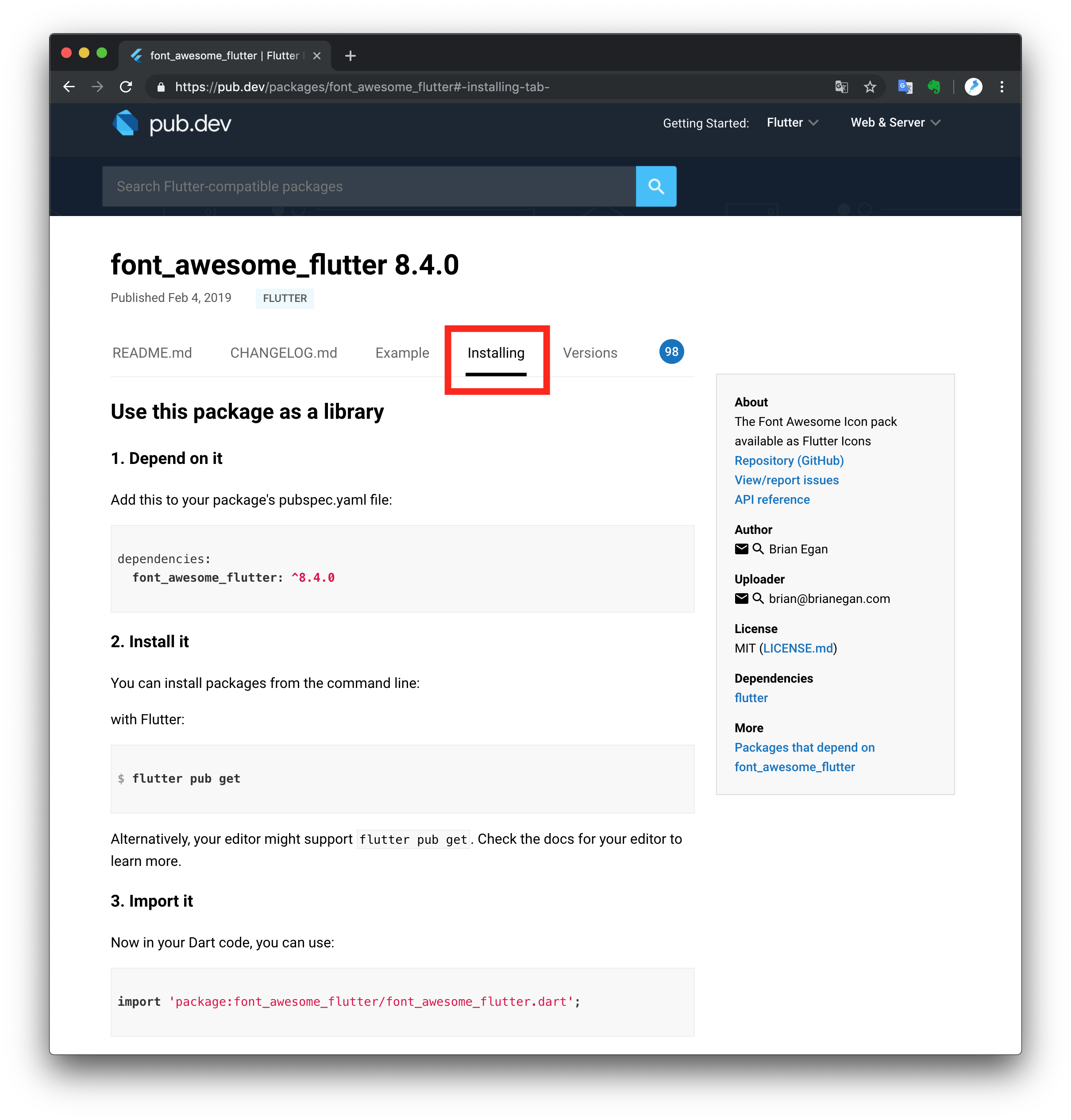Switch to the README.md tab
The image size is (1071, 1120).
152,353
